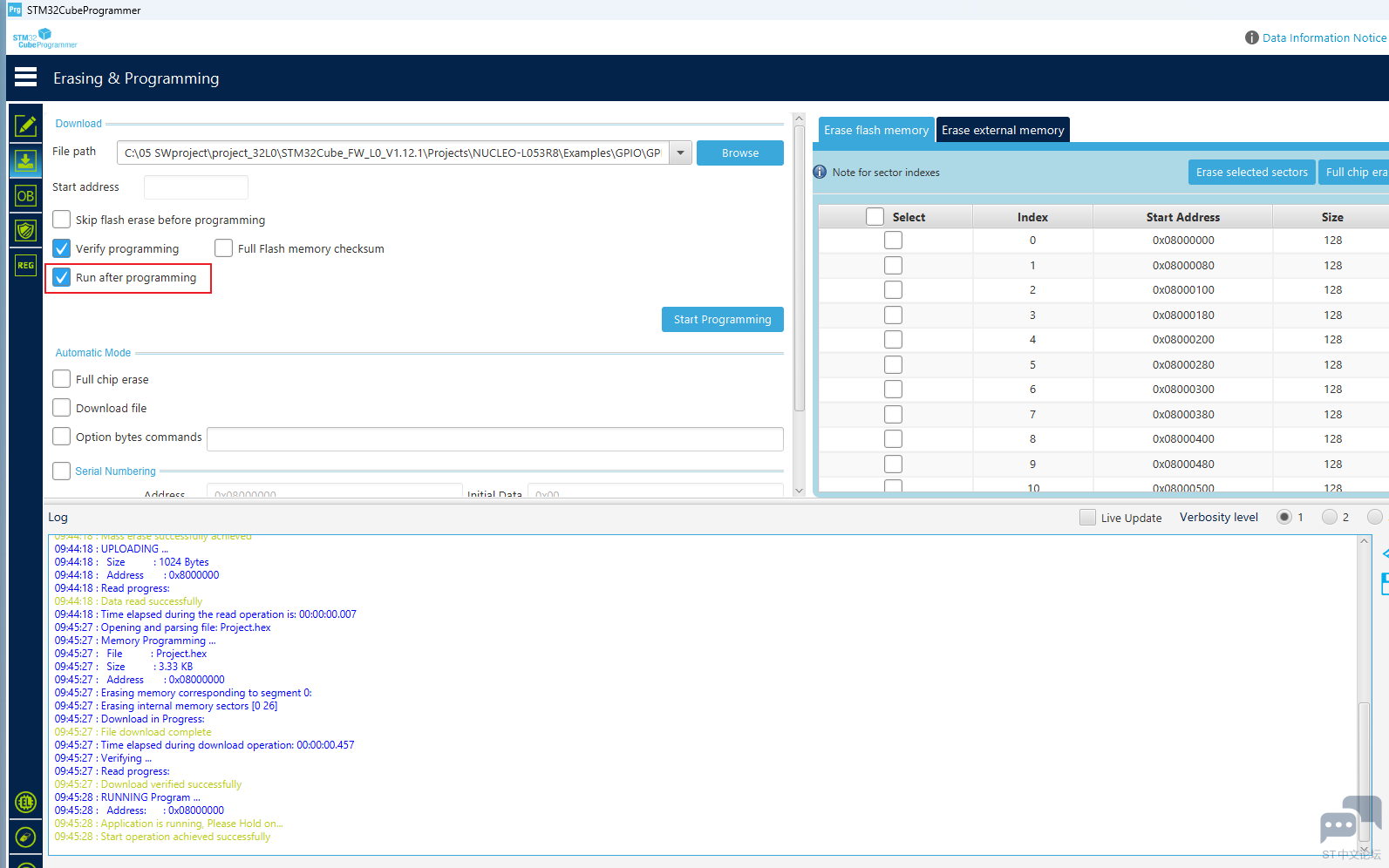Click log line 'Download verified successfully'
The image size is (1389, 868).
click(x=148, y=784)
